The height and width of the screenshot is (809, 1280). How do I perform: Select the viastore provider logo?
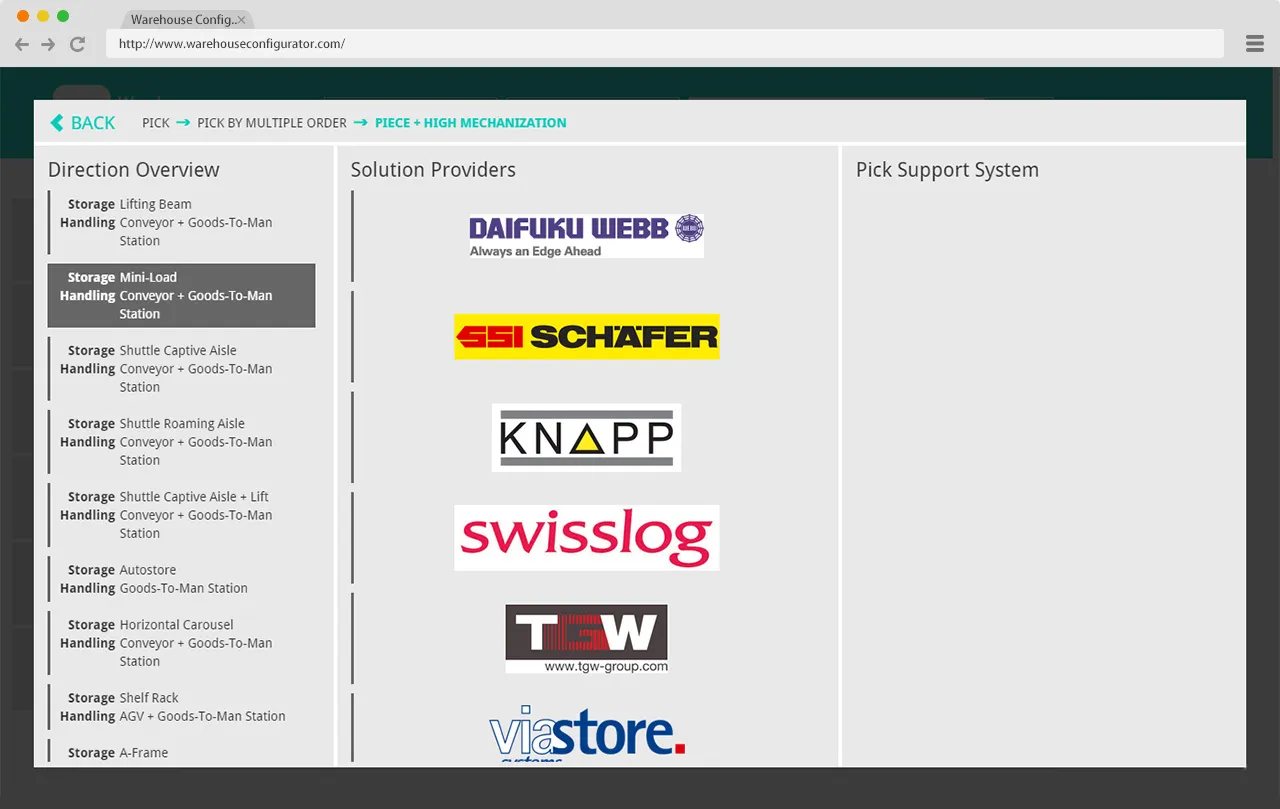tap(586, 735)
